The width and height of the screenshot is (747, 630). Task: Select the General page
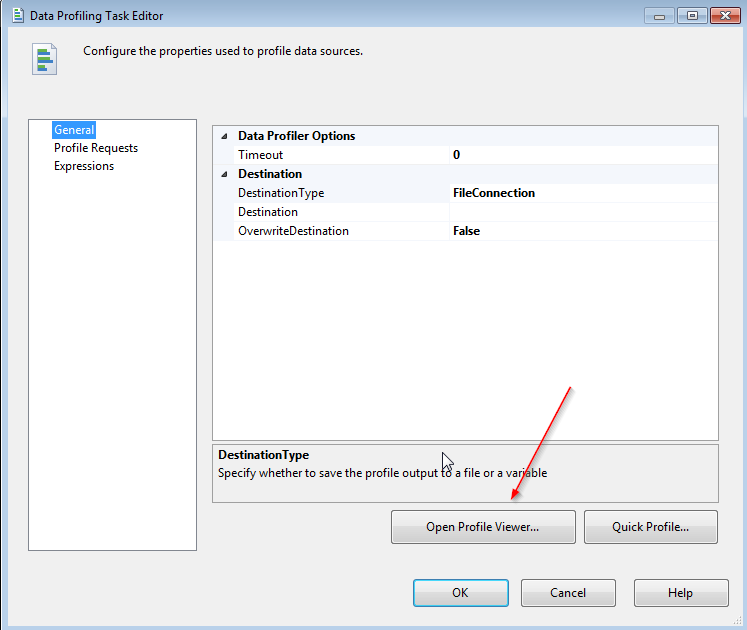[x=74, y=130]
